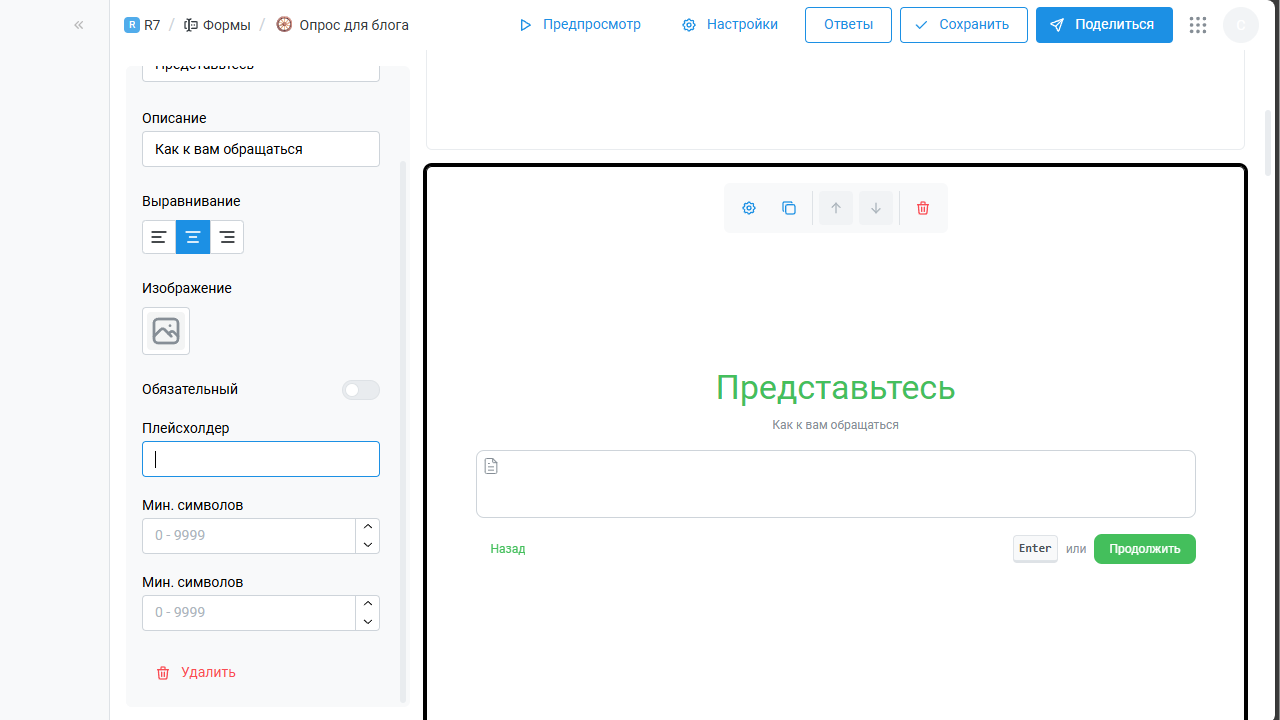Move block down with arrow icon
The height and width of the screenshot is (720, 1280).
[x=876, y=208]
